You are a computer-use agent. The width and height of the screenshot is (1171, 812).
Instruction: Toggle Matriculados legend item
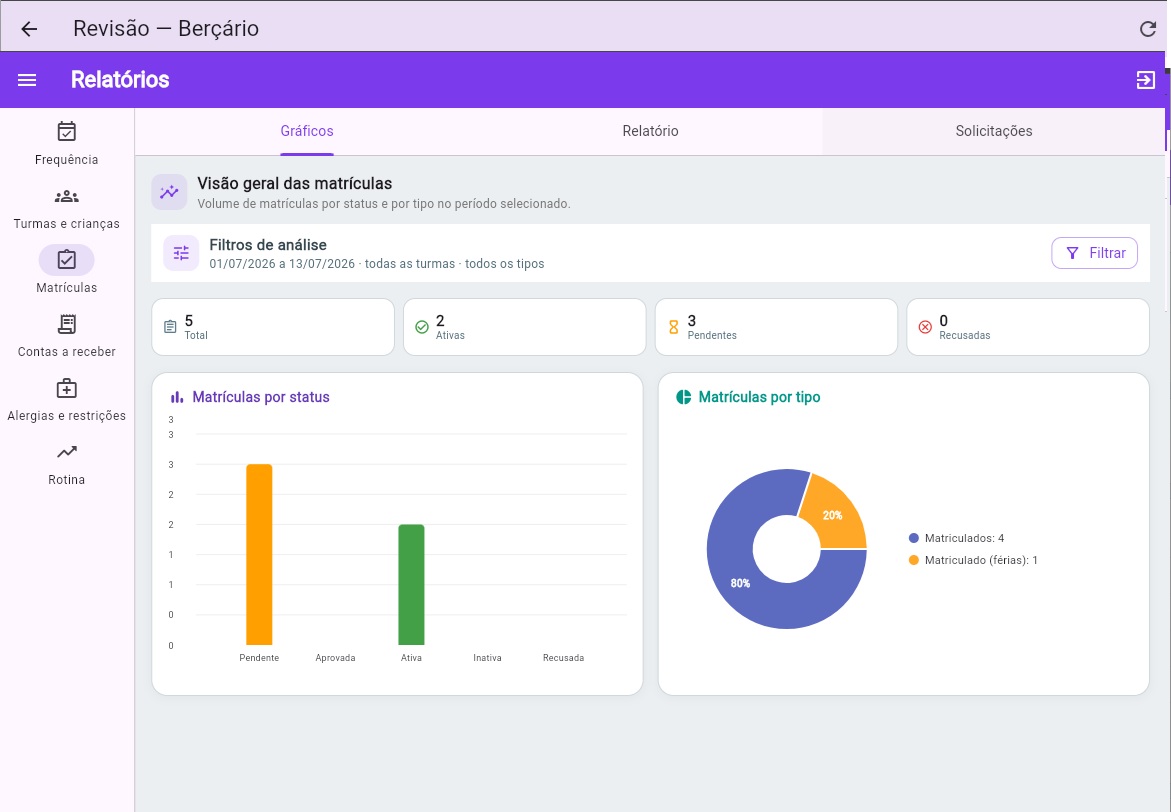pos(957,538)
